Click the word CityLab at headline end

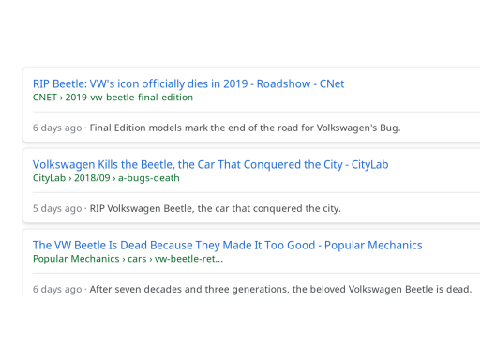click(x=370, y=165)
